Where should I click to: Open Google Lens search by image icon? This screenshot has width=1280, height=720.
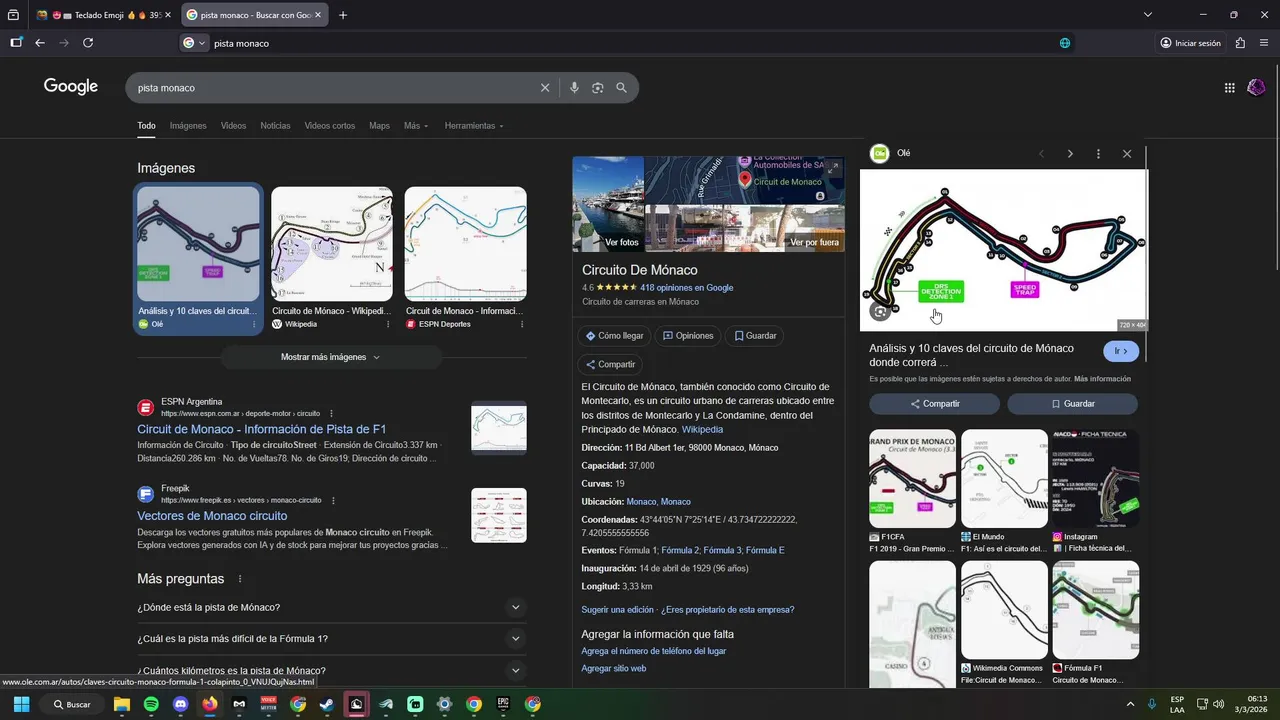[597, 88]
